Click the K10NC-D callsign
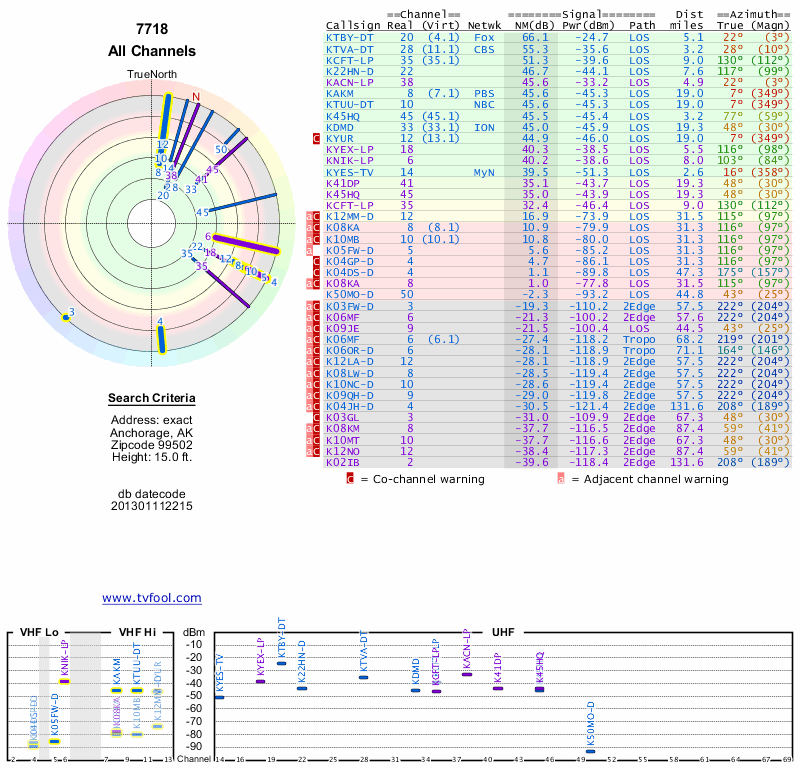800x768 pixels. 350,384
